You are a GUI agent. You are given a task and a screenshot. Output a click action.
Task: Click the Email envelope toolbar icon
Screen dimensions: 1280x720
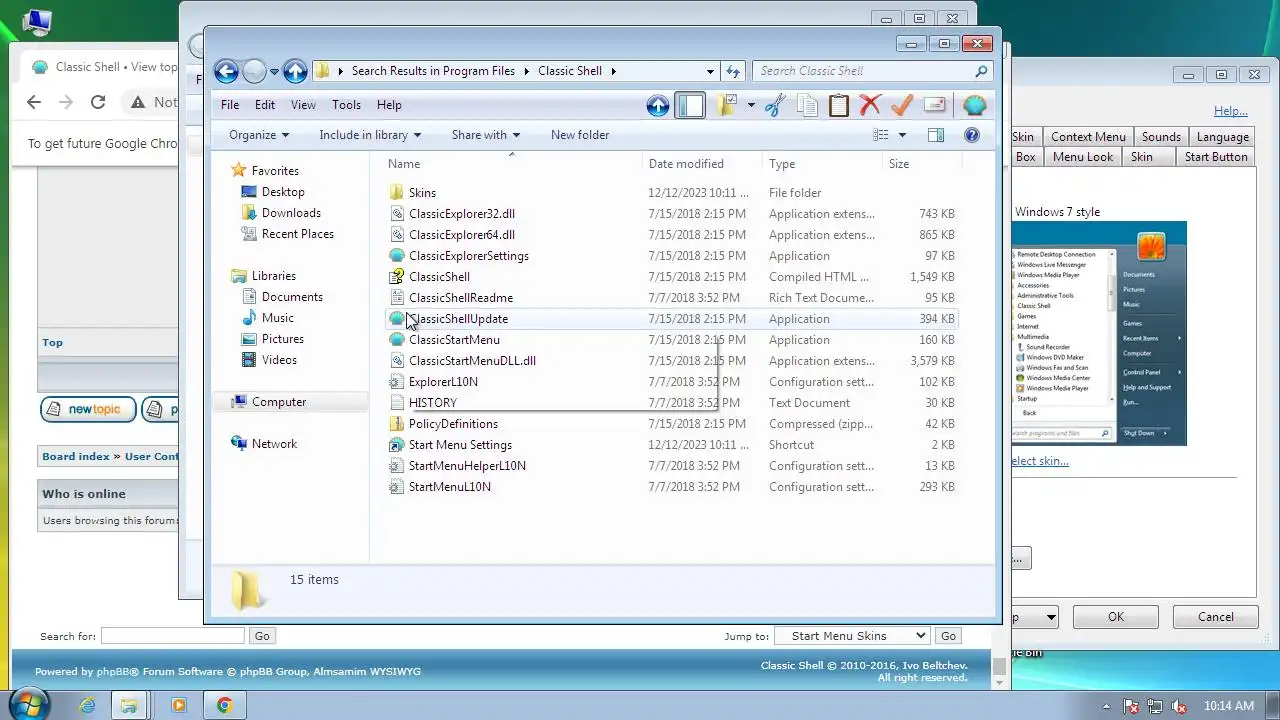pos(934,105)
